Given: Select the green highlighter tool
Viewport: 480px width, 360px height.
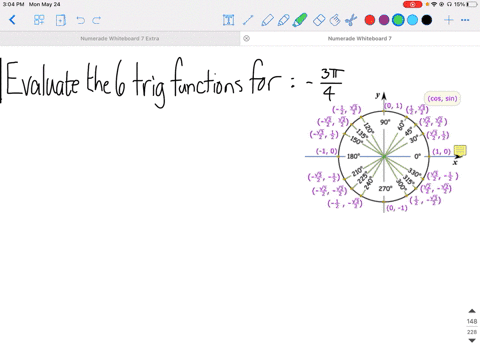Looking at the screenshot, I should (x=300, y=20).
